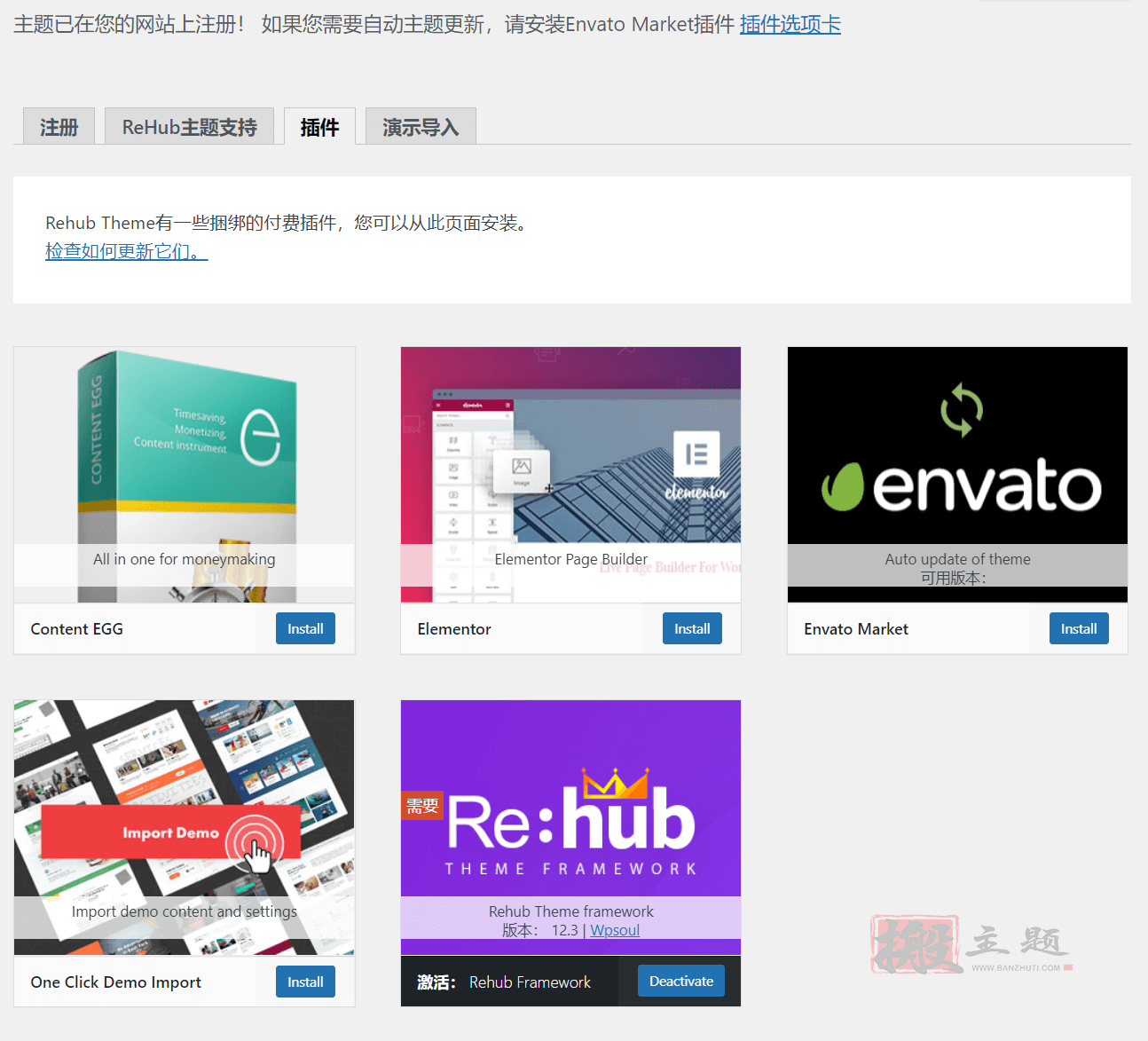
Task: Click the 'All in one for moneymaking' caption
Action: 185,559
